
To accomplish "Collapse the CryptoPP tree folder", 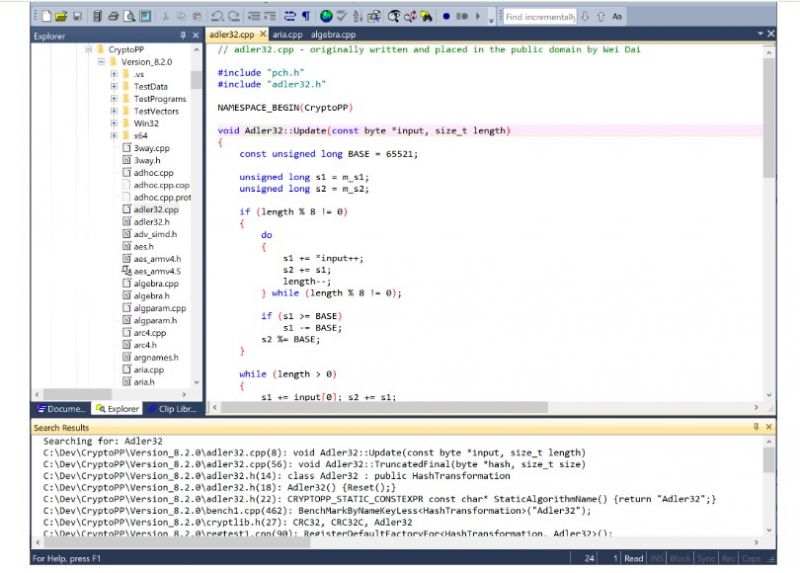I will coord(88,49).
